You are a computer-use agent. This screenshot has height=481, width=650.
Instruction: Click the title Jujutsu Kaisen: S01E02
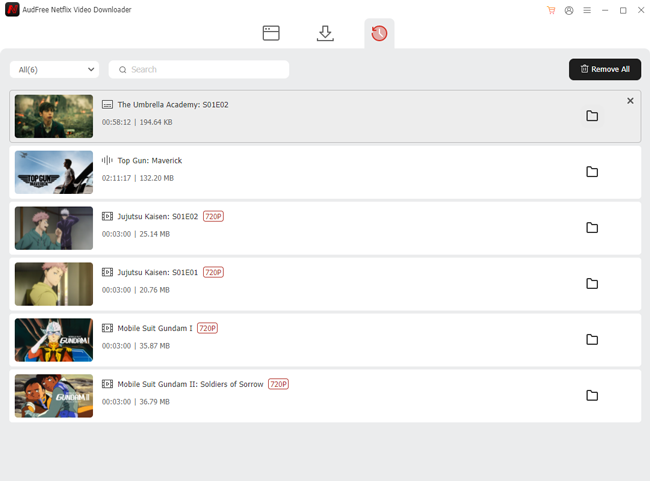[x=158, y=217]
